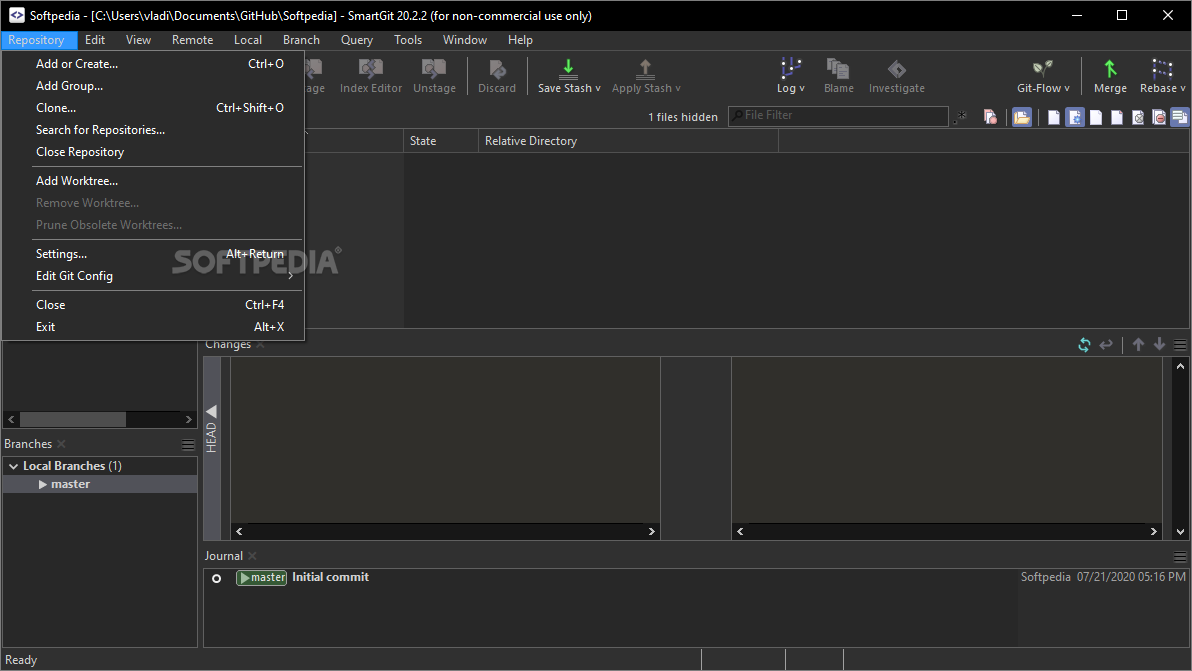The image size is (1192, 671).
Task: Choose Search for Repositories menu entry
Action: 153,130
